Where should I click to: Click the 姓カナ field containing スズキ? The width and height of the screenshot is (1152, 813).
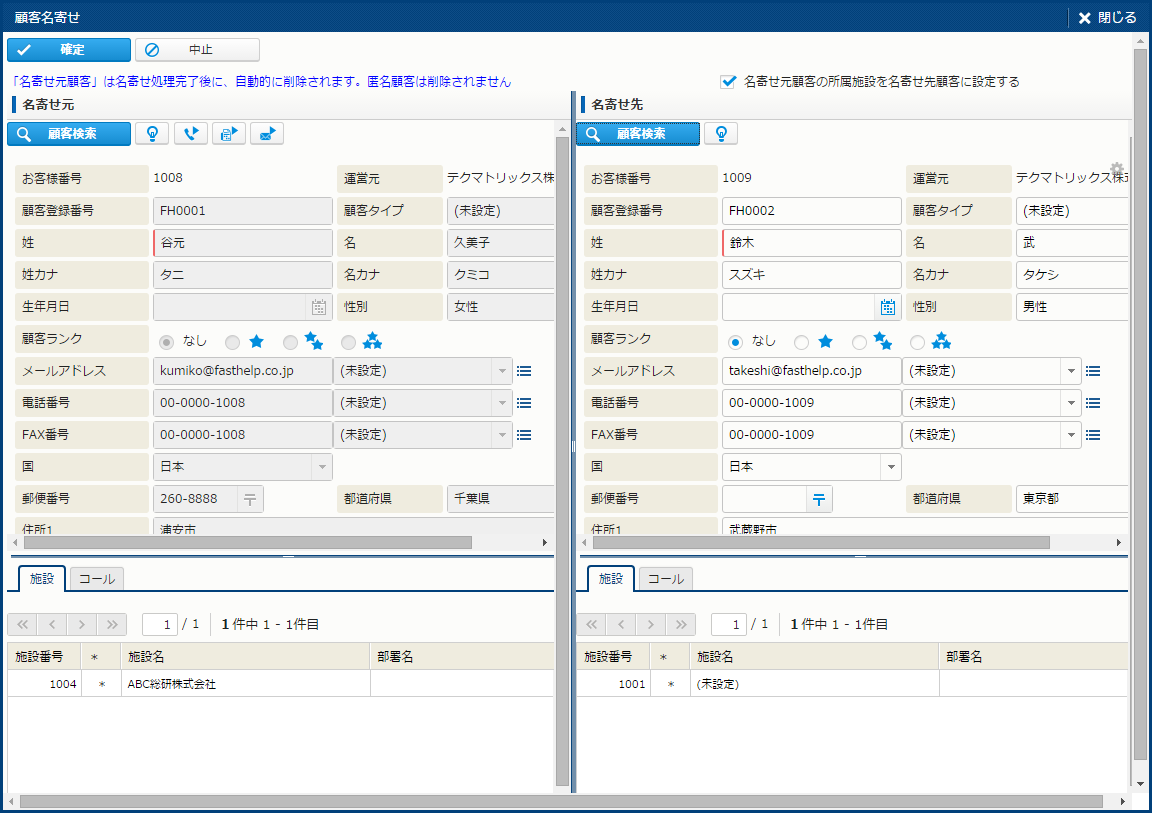[x=810, y=275]
